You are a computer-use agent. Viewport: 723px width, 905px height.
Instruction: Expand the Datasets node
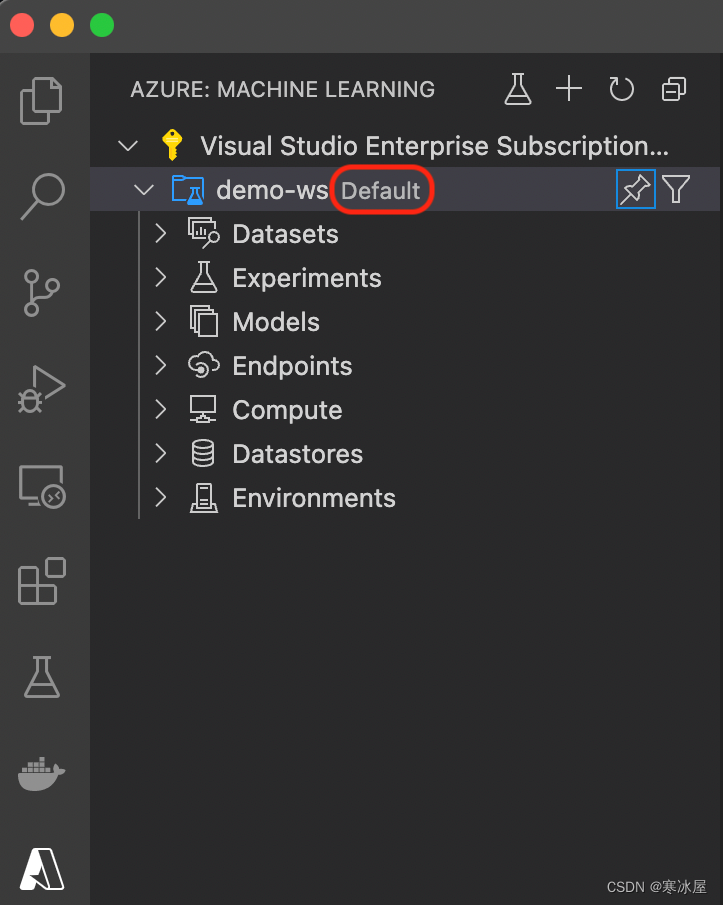[160, 234]
